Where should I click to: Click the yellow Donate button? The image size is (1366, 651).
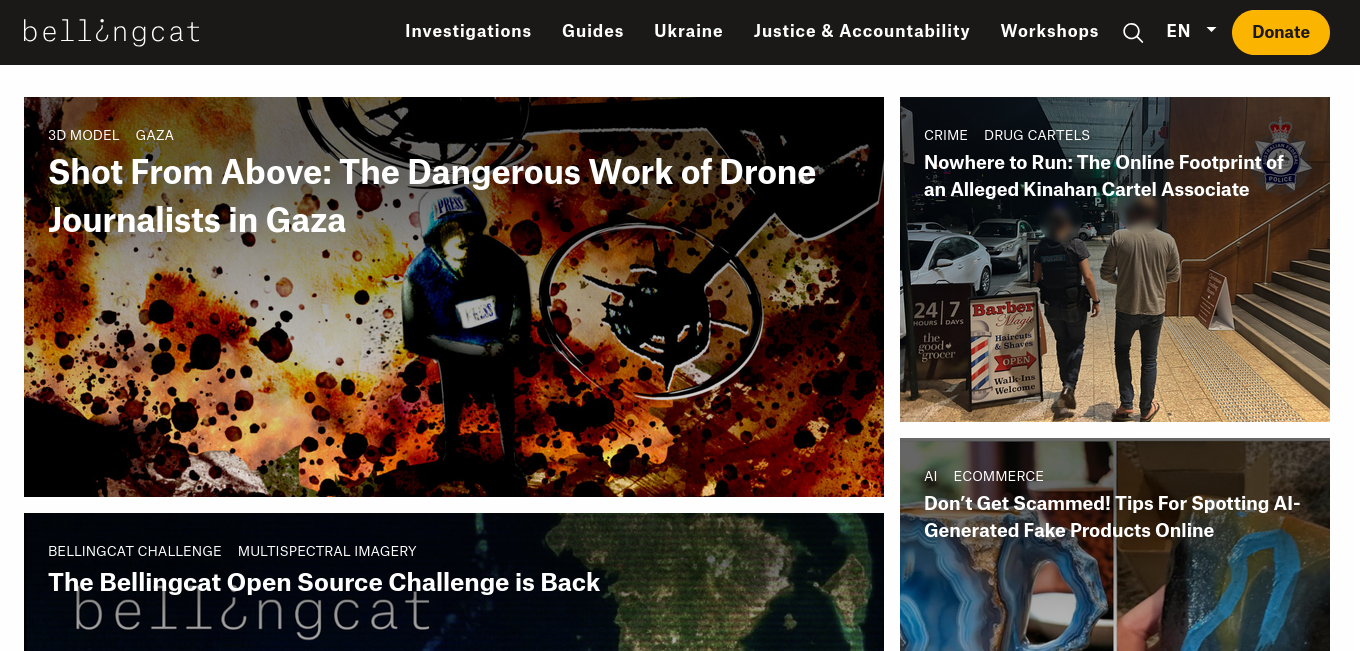(1281, 32)
